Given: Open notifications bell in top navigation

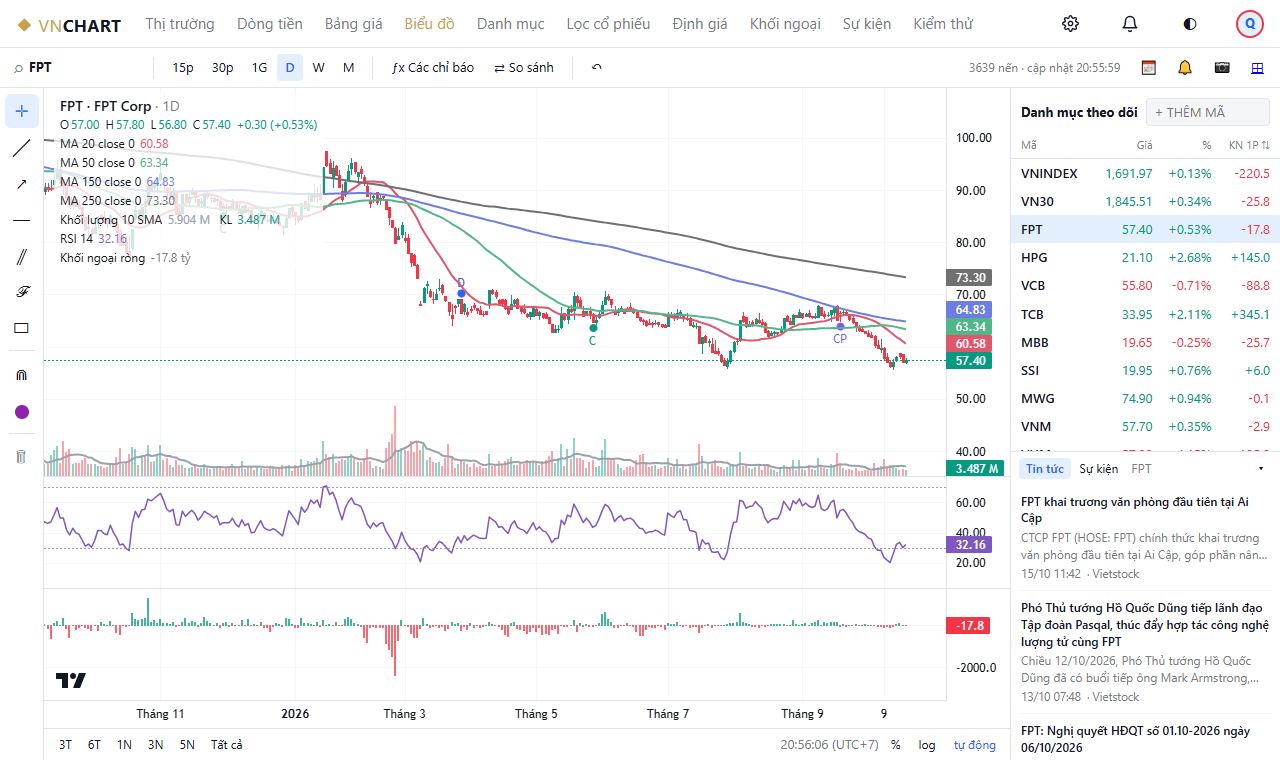Looking at the screenshot, I should [1130, 24].
